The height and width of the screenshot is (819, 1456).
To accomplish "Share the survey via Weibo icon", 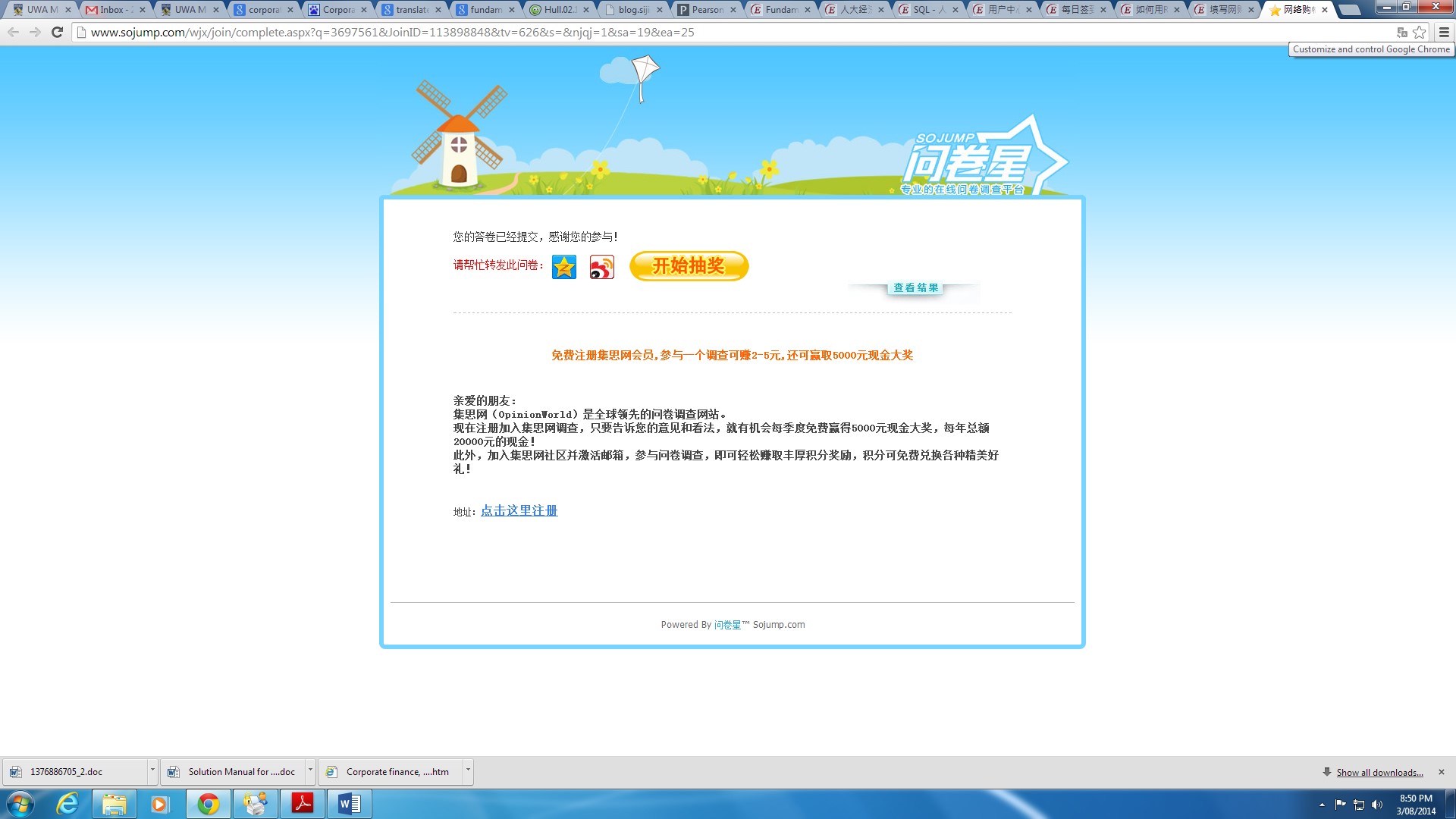I will click(x=601, y=267).
